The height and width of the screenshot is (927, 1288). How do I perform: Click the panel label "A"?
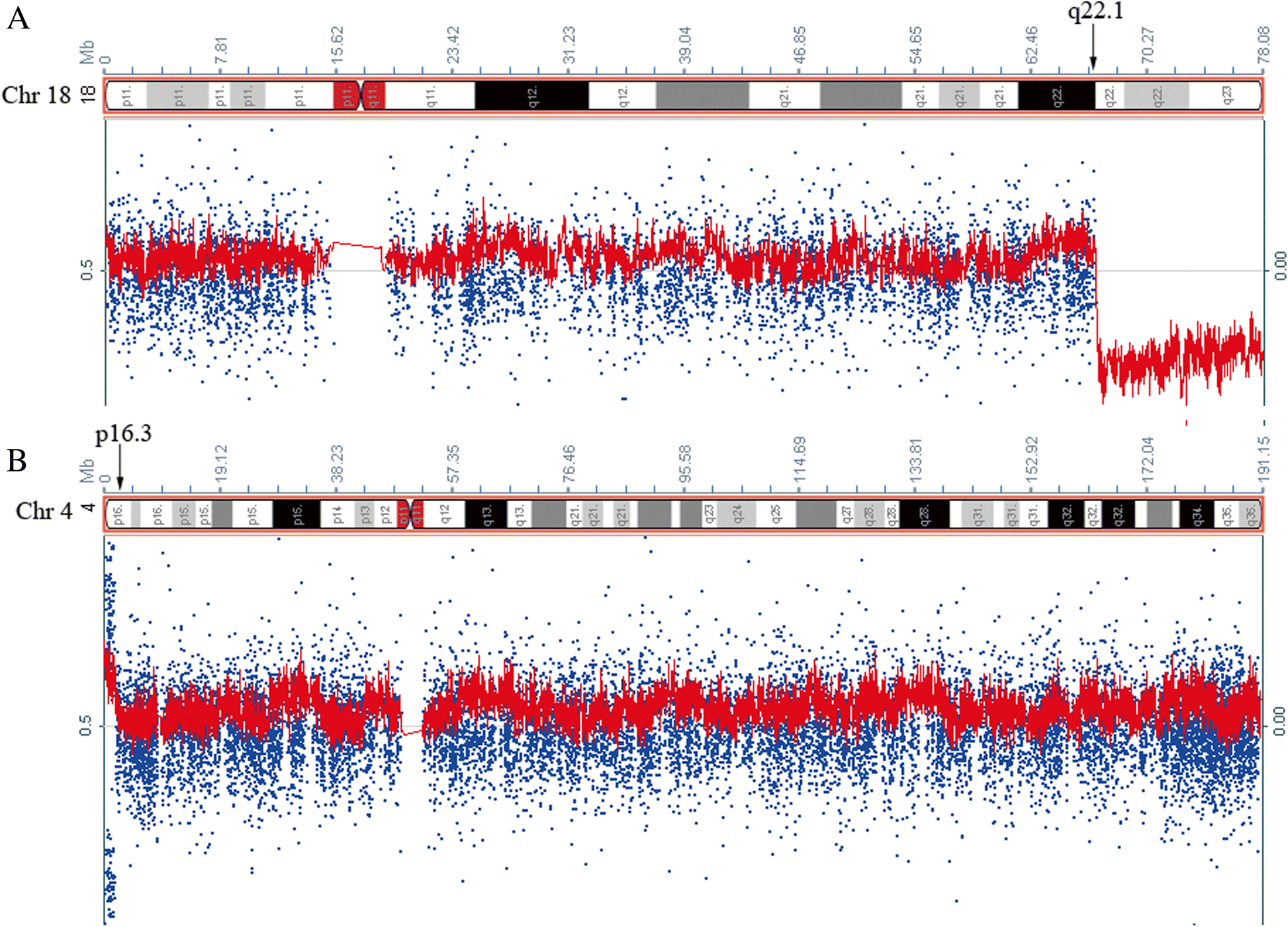tap(18, 18)
